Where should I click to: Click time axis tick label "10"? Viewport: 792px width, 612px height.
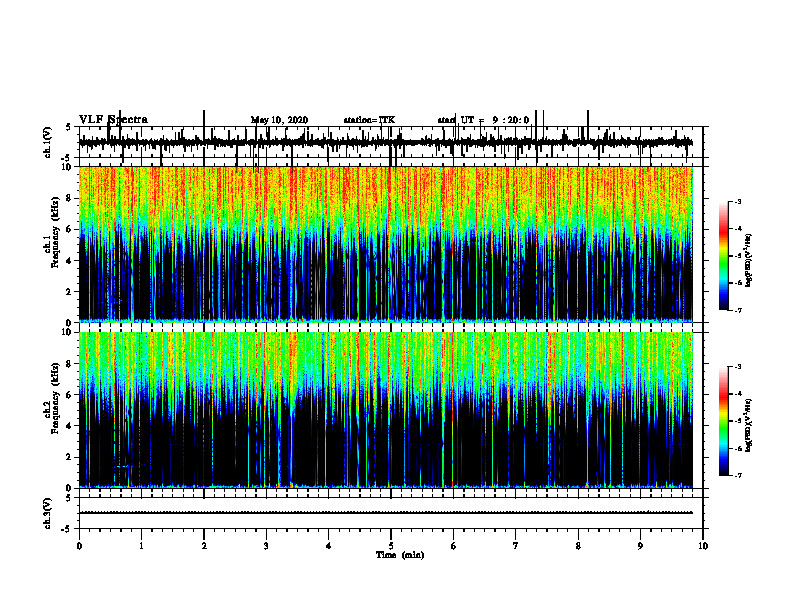[703, 546]
